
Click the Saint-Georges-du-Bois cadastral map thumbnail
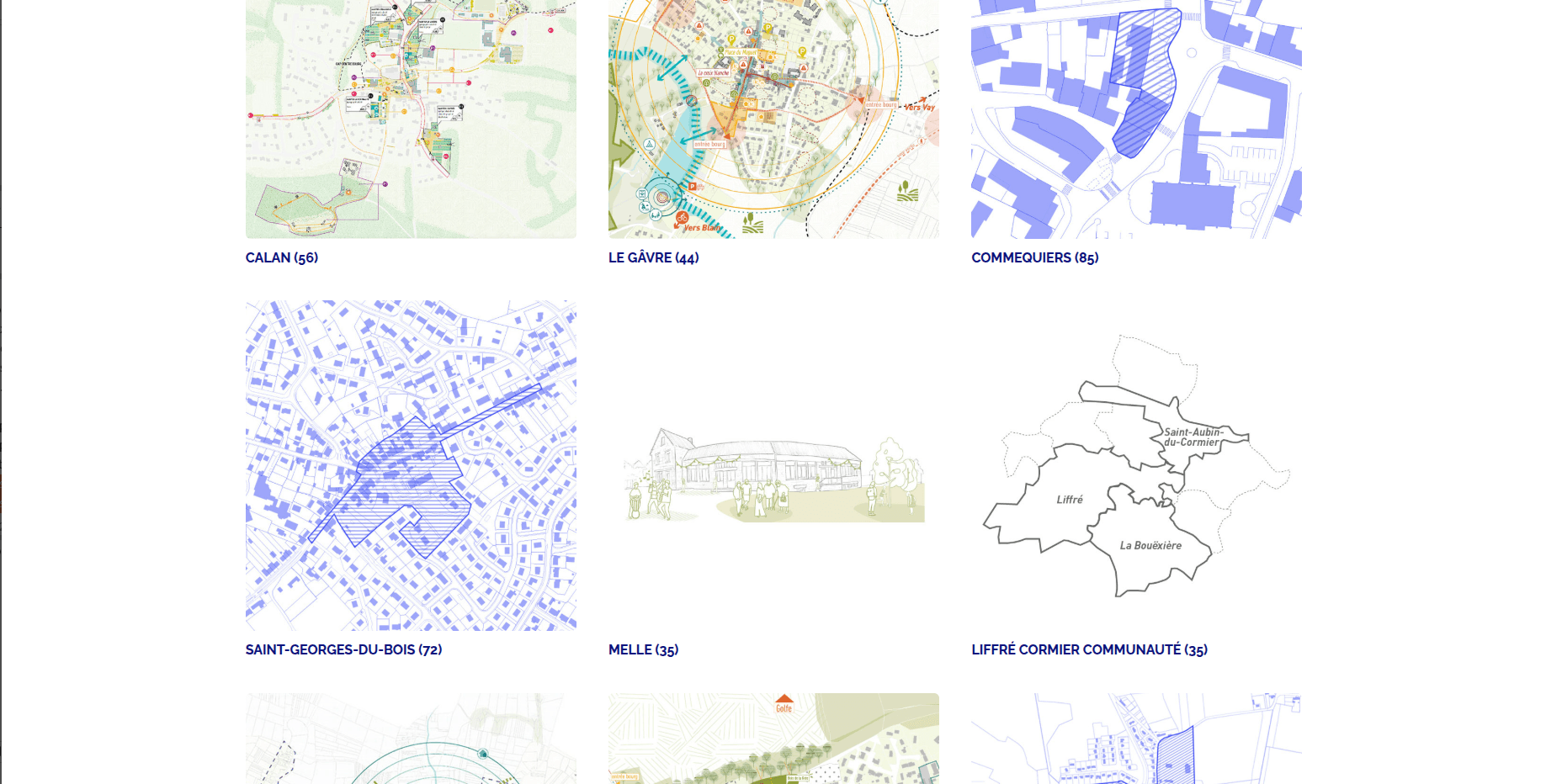click(411, 465)
